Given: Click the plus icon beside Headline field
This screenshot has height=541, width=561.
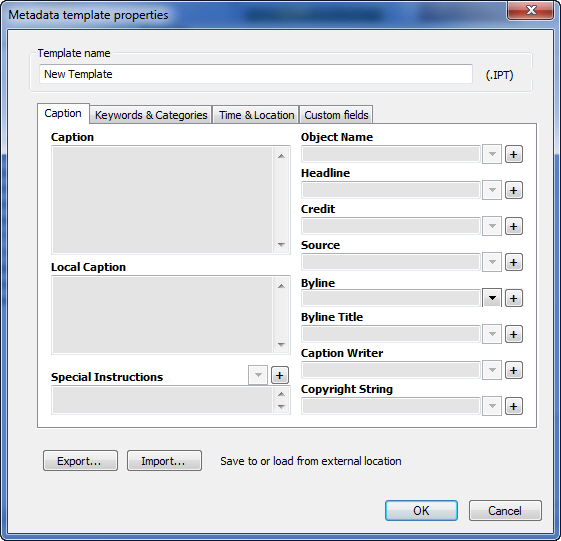Looking at the screenshot, I should [514, 190].
